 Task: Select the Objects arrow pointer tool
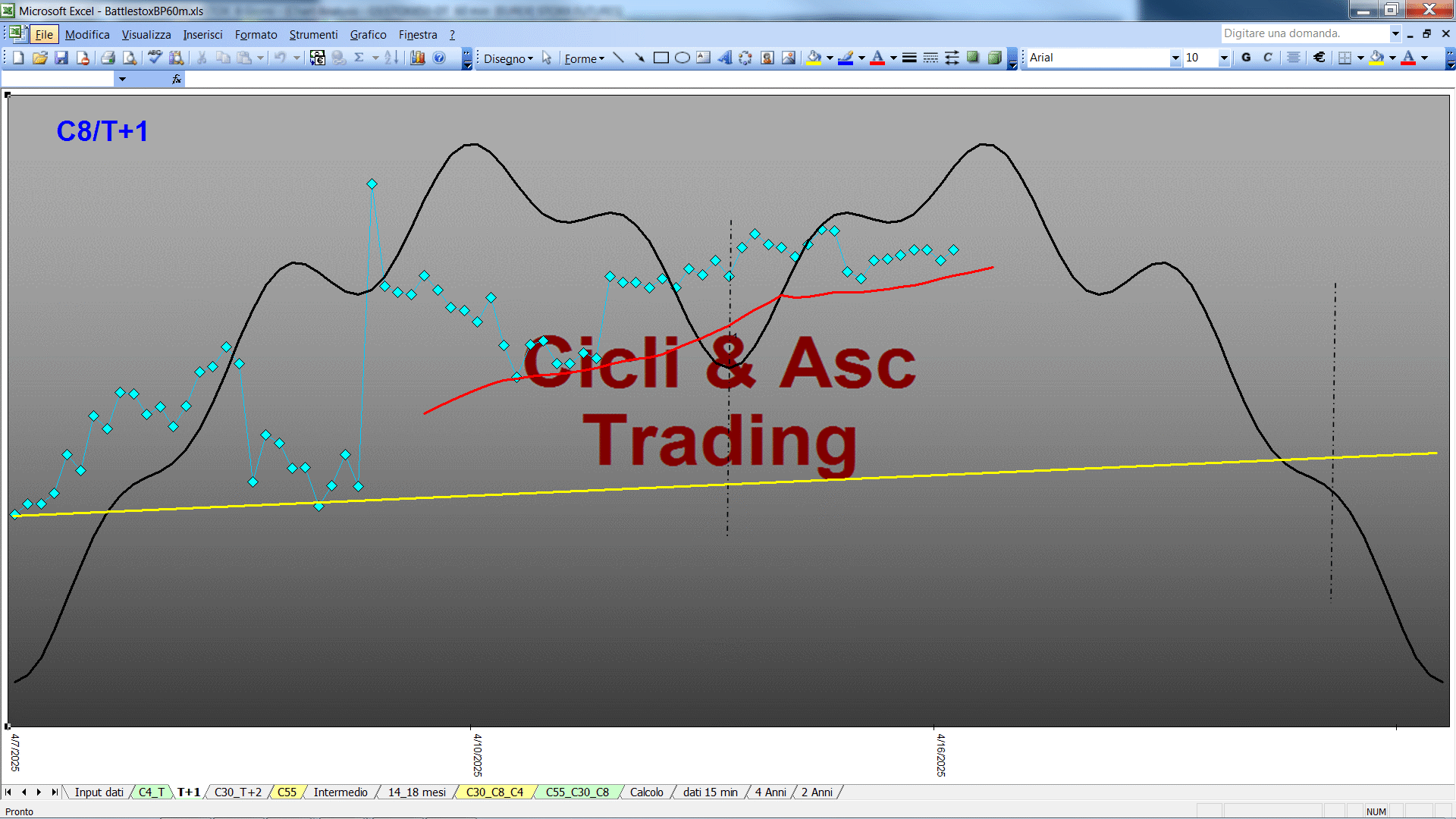point(547,58)
